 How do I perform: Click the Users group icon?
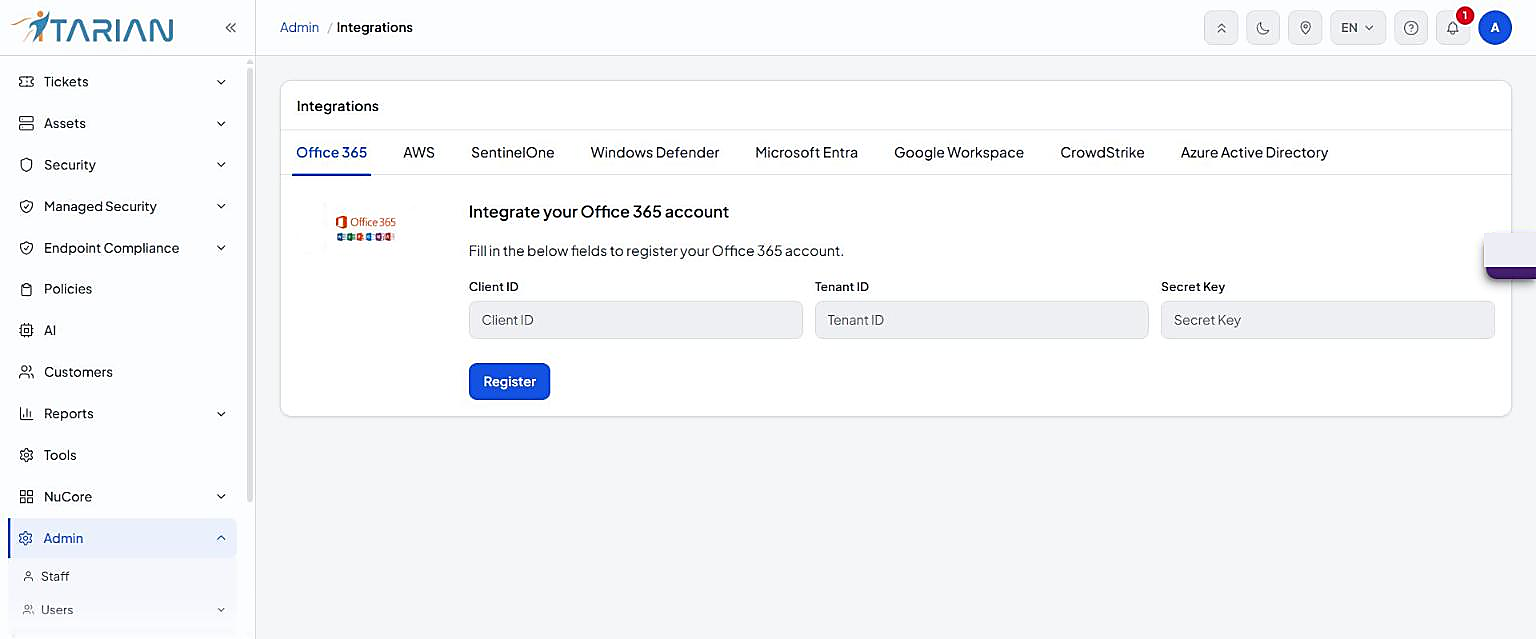28,610
